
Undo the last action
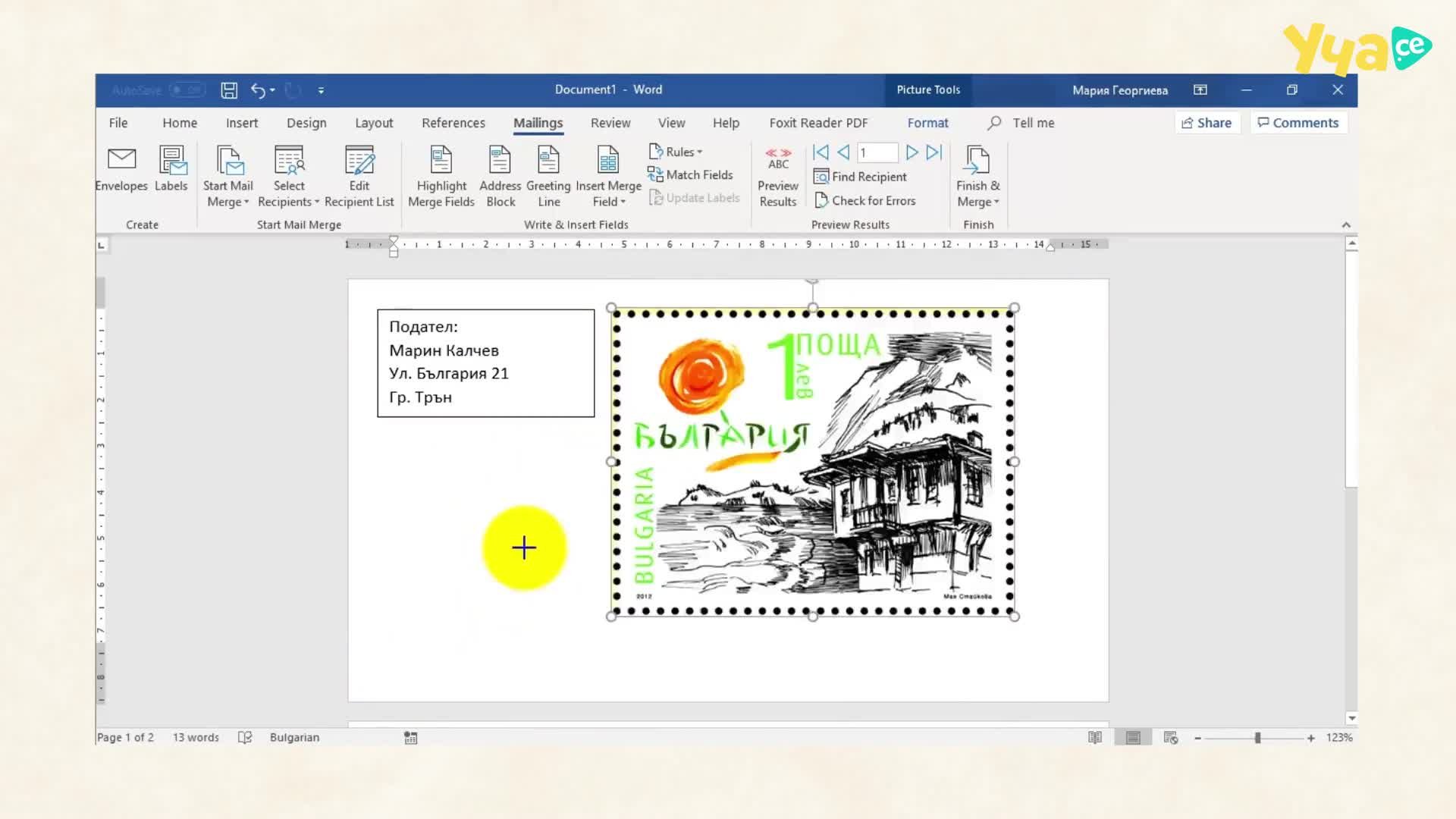(258, 90)
